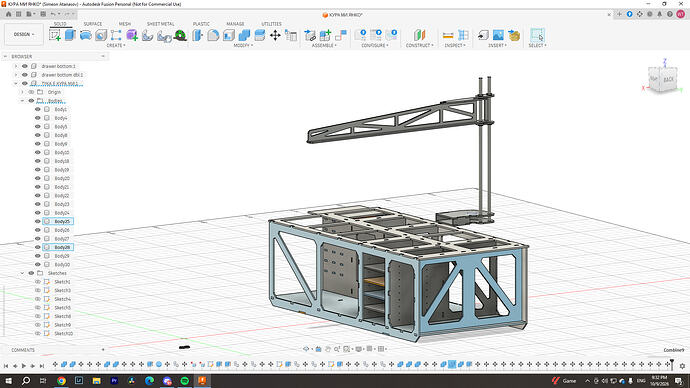Switch to the MANAGE tab

tap(235, 24)
